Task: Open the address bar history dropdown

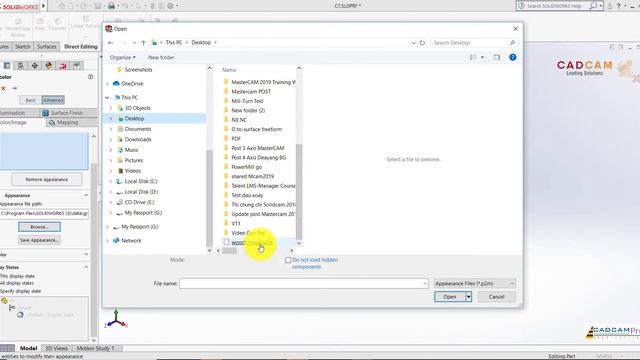Action: [x=413, y=42]
